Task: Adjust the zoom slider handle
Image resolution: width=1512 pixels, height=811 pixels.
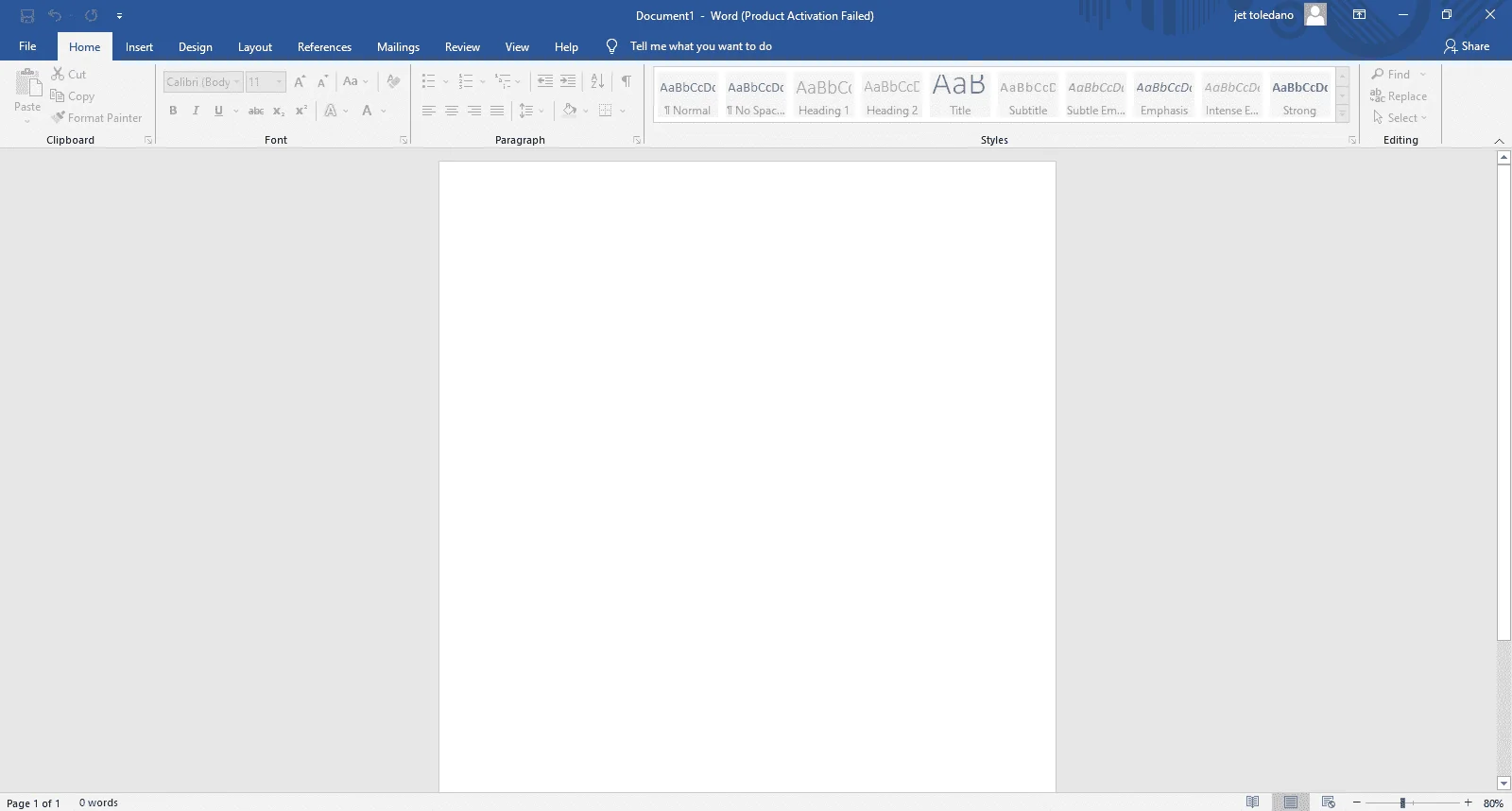Action: tap(1402, 802)
